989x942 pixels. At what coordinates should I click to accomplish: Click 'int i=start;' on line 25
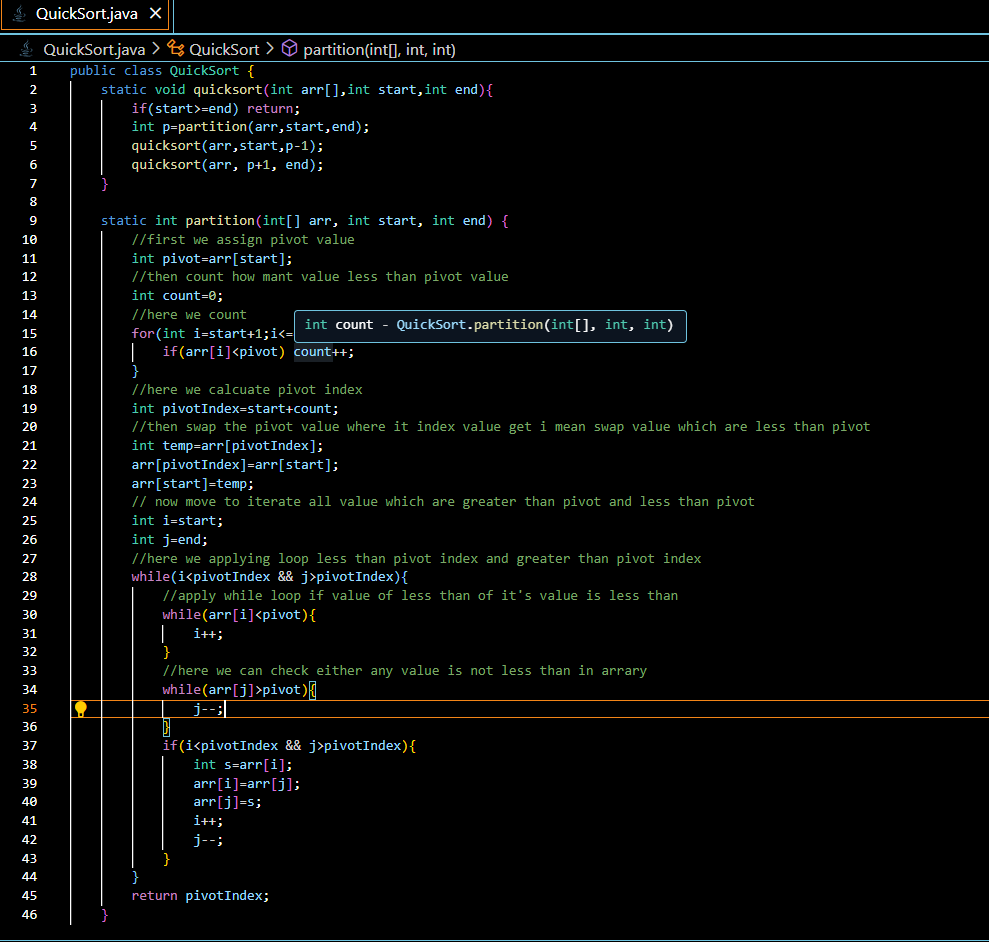[x=177, y=521]
